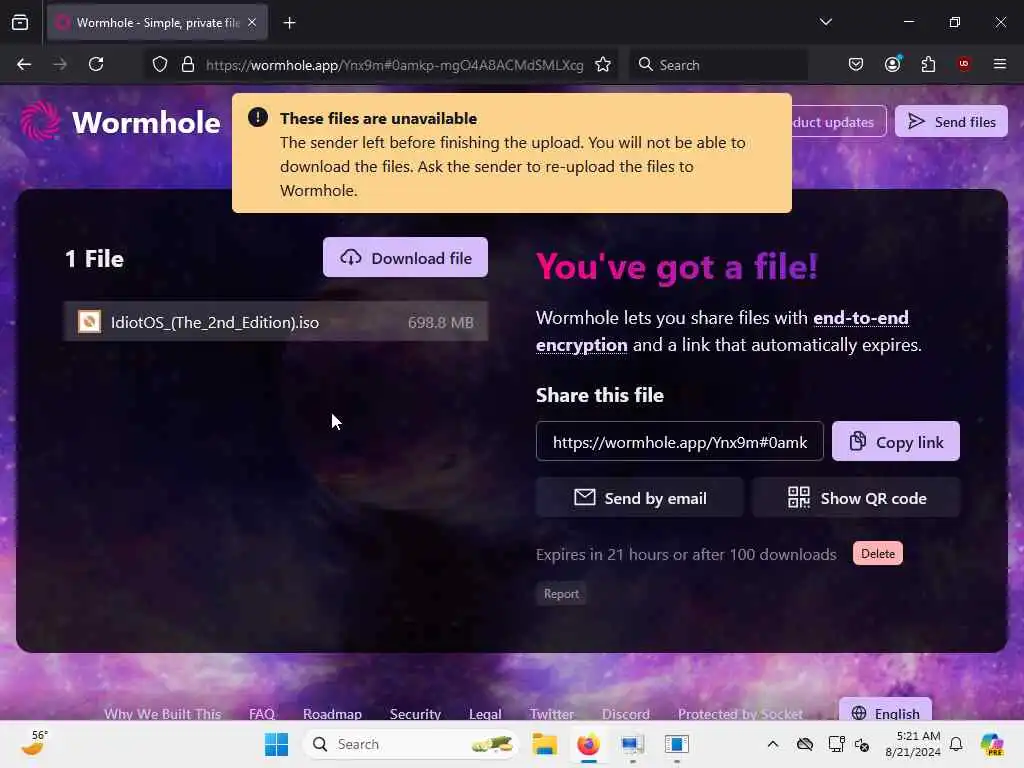Open the Copilot preview taskbar icon
Image resolution: width=1024 pixels, height=768 pixels.
991,744
